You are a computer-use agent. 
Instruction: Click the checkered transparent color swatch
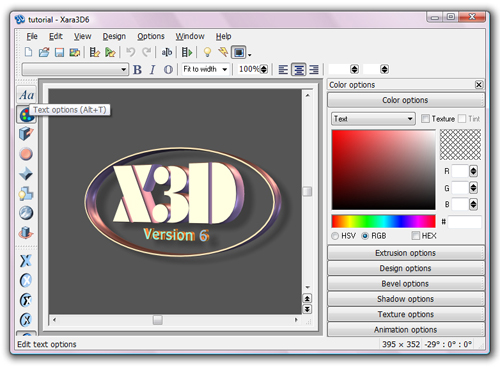tap(460, 145)
